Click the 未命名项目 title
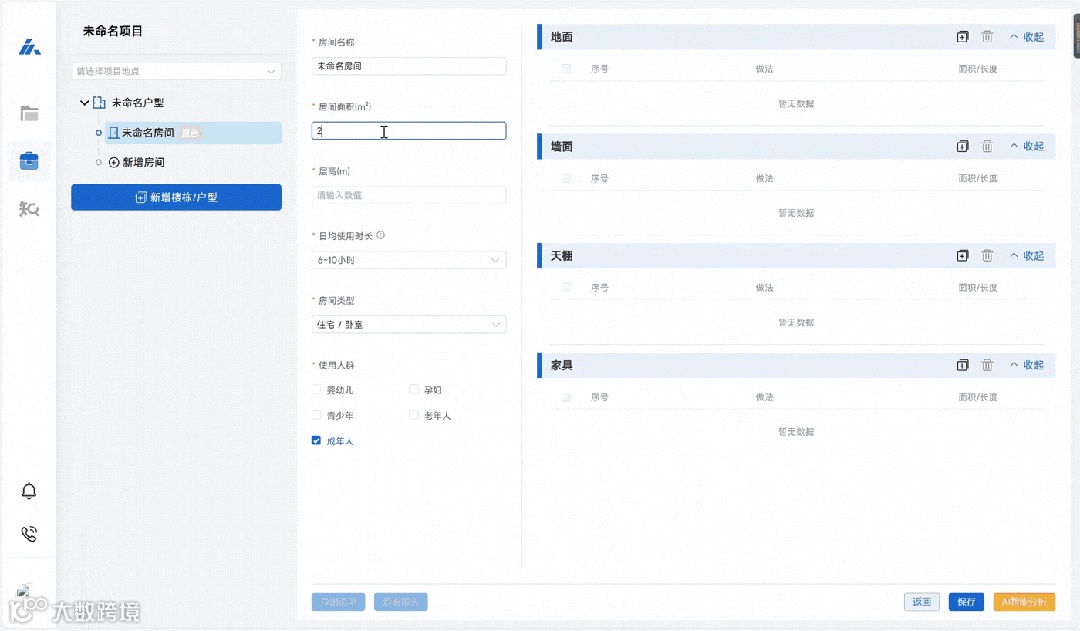Screen dimensions: 1080x631 [x=112, y=31]
